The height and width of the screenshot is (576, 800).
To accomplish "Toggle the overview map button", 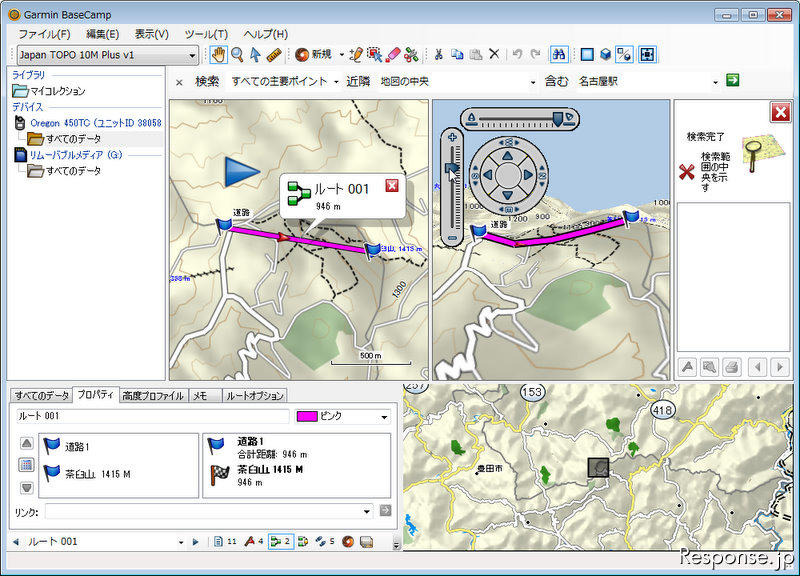I will (x=647, y=54).
